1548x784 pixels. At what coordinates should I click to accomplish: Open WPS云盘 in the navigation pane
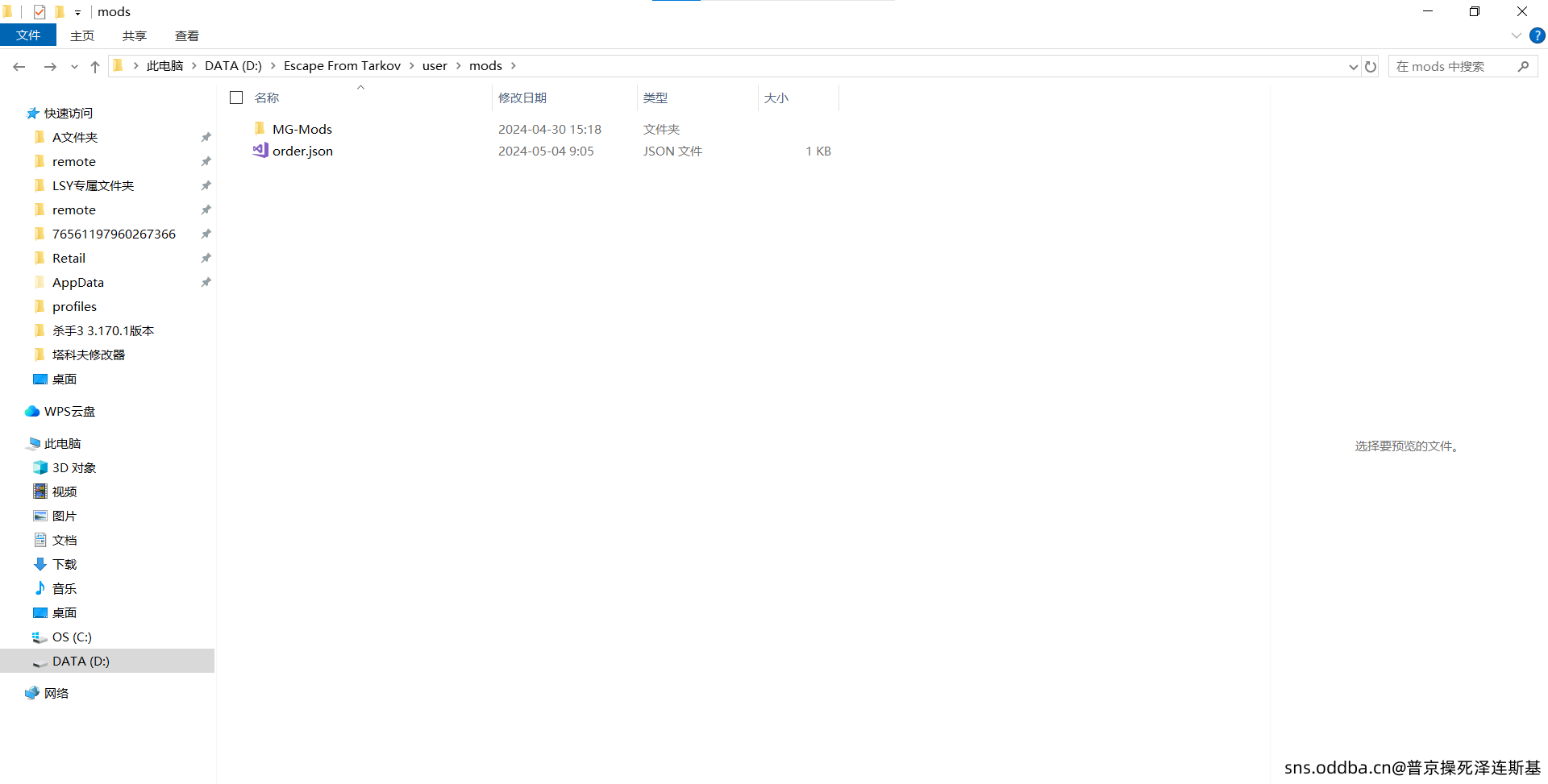pyautogui.click(x=69, y=411)
